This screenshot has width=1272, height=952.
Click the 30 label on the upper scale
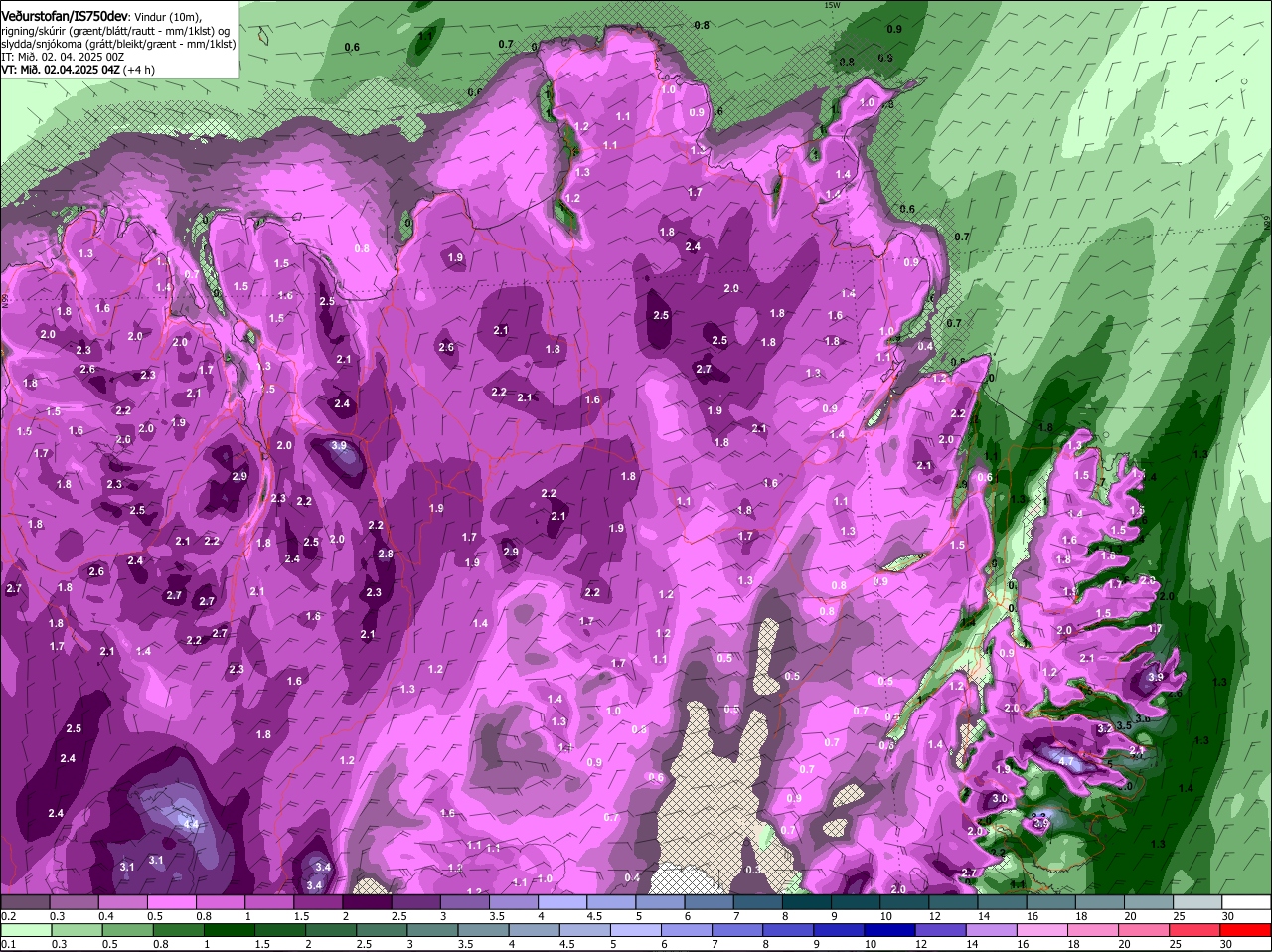pos(1228,916)
